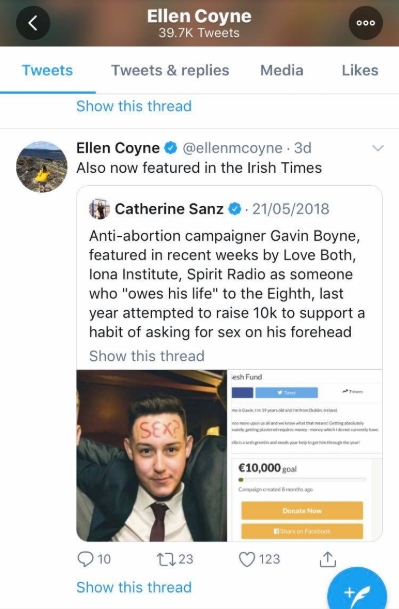Select the Tweets tab
The image size is (399, 609).
pyautogui.click(x=47, y=70)
